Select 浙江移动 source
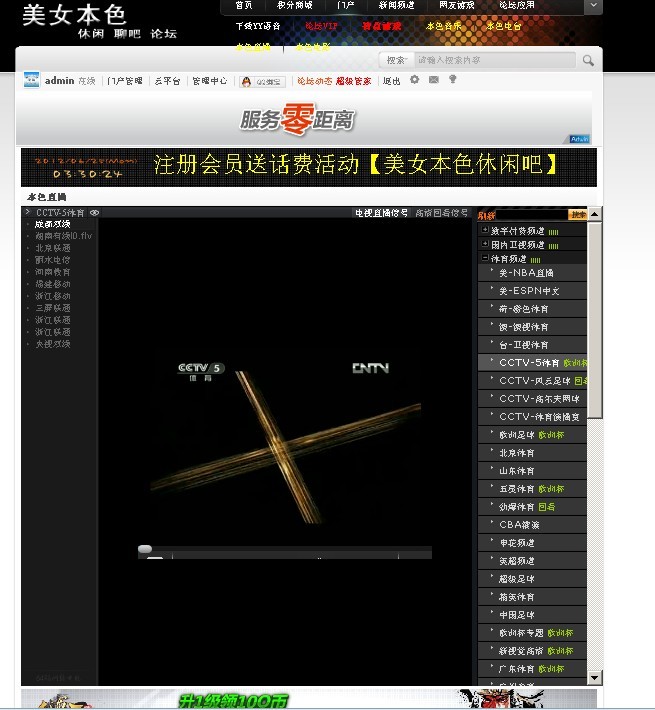Screen dimensions: 655x710 (53, 296)
